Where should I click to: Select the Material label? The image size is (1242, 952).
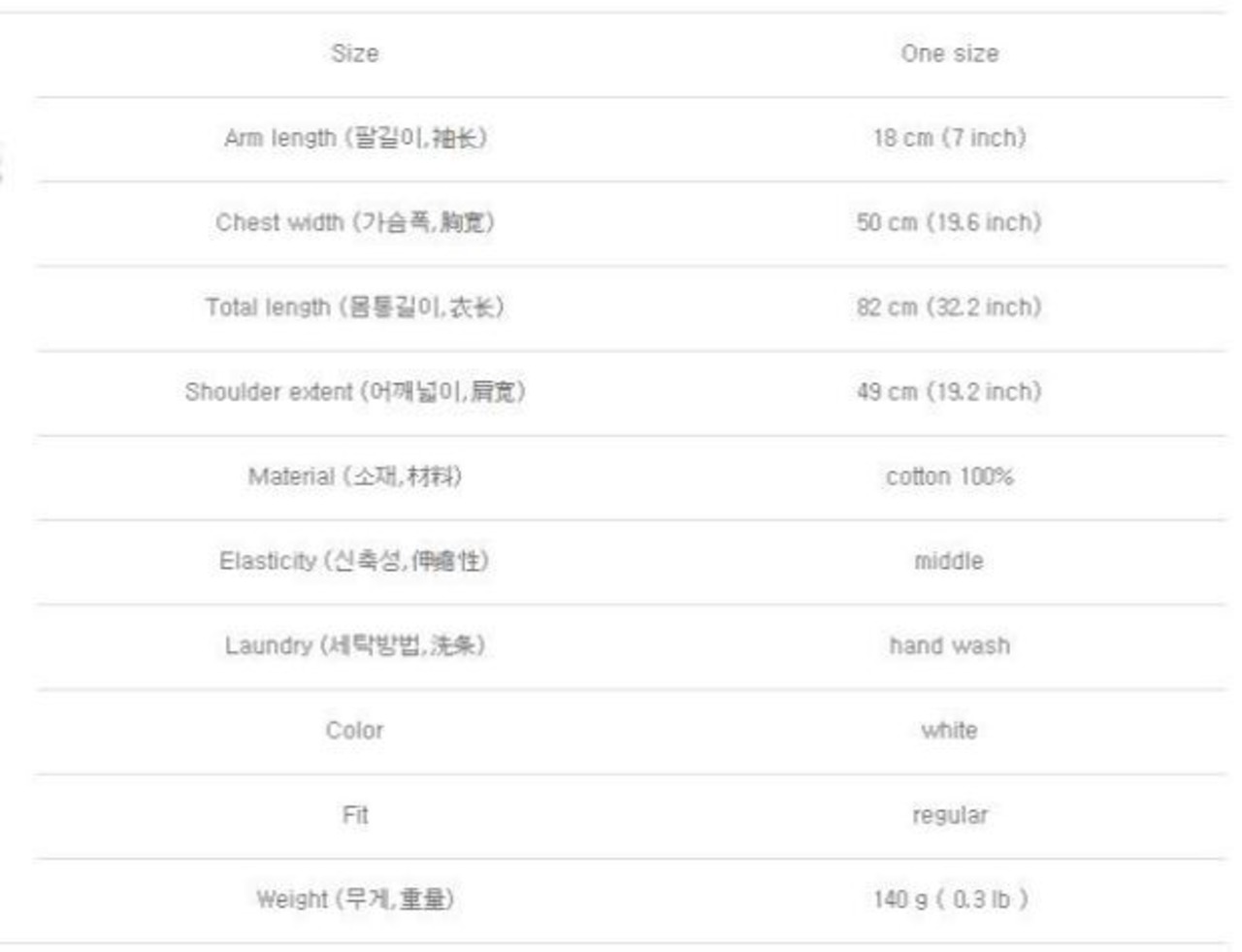tap(355, 476)
